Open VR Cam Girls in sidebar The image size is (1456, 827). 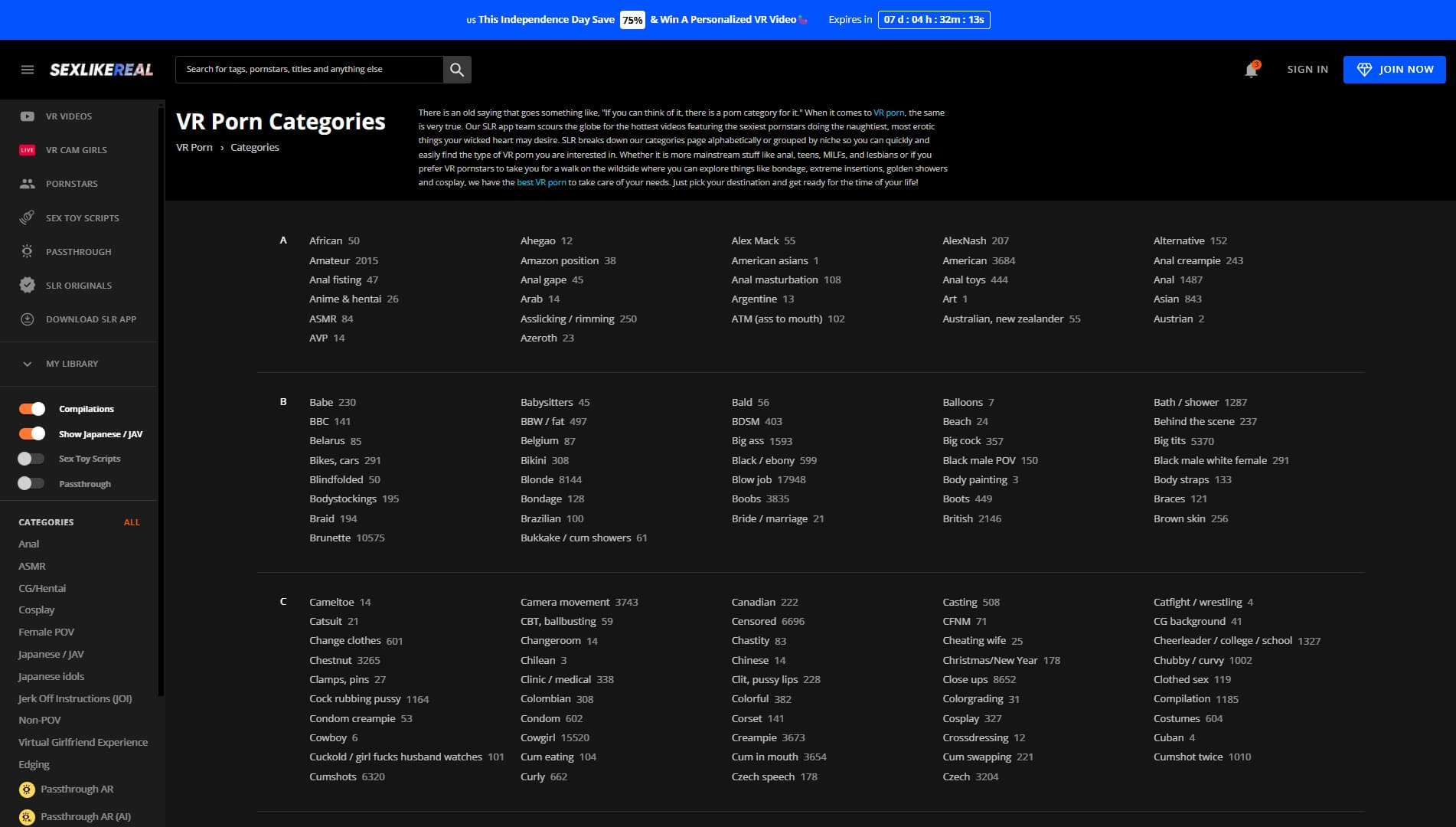point(78,150)
